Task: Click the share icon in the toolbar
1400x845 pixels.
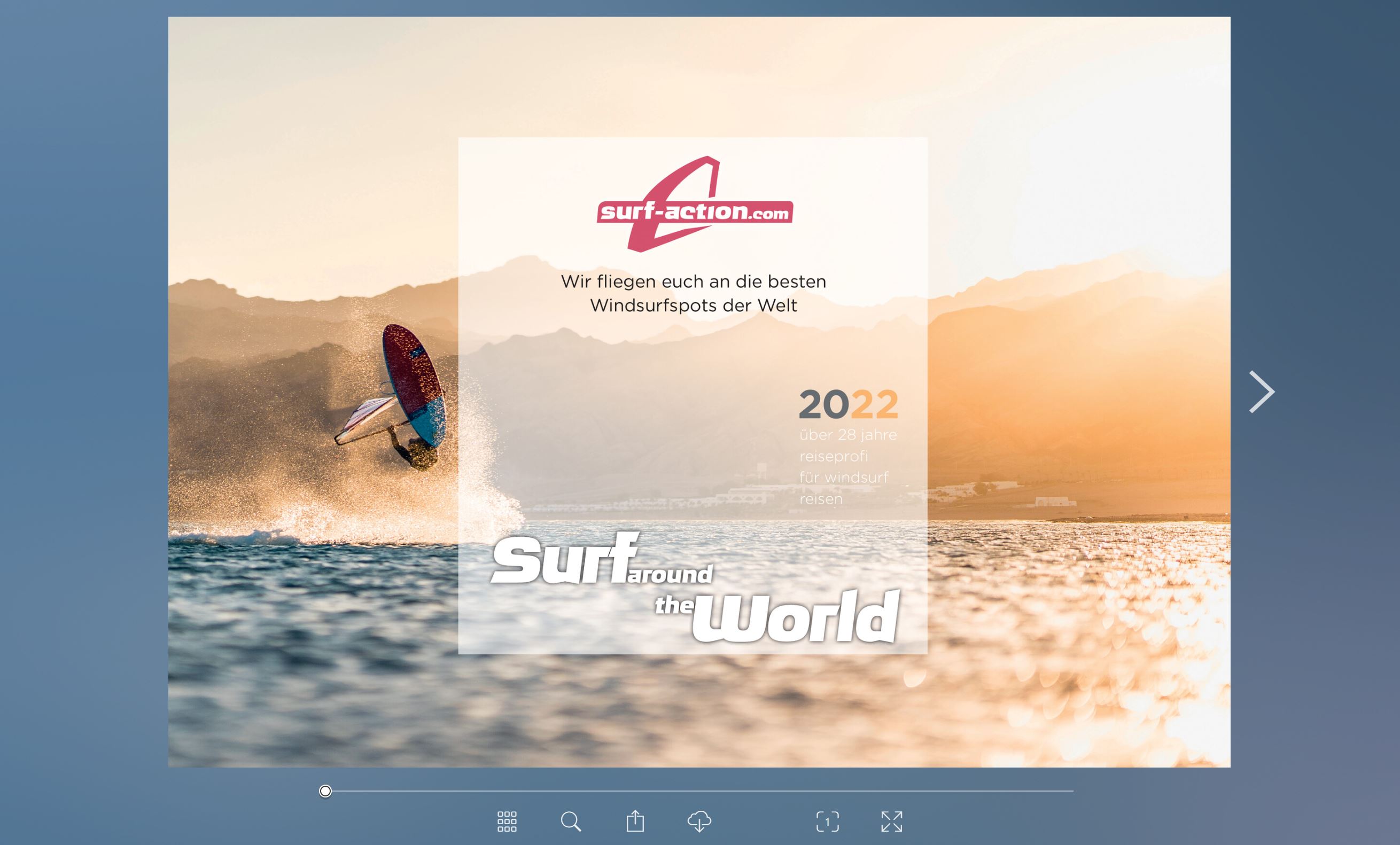Action: pos(635,821)
